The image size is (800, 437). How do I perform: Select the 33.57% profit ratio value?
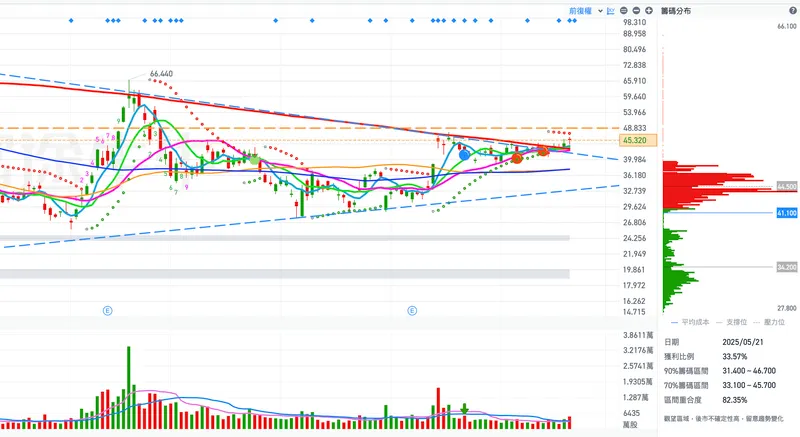point(735,356)
